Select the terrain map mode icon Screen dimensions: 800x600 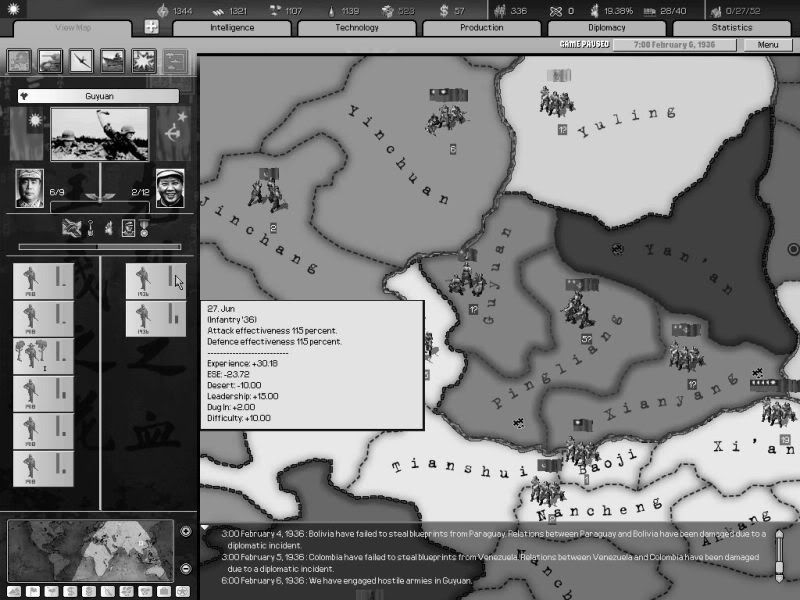tap(13, 591)
